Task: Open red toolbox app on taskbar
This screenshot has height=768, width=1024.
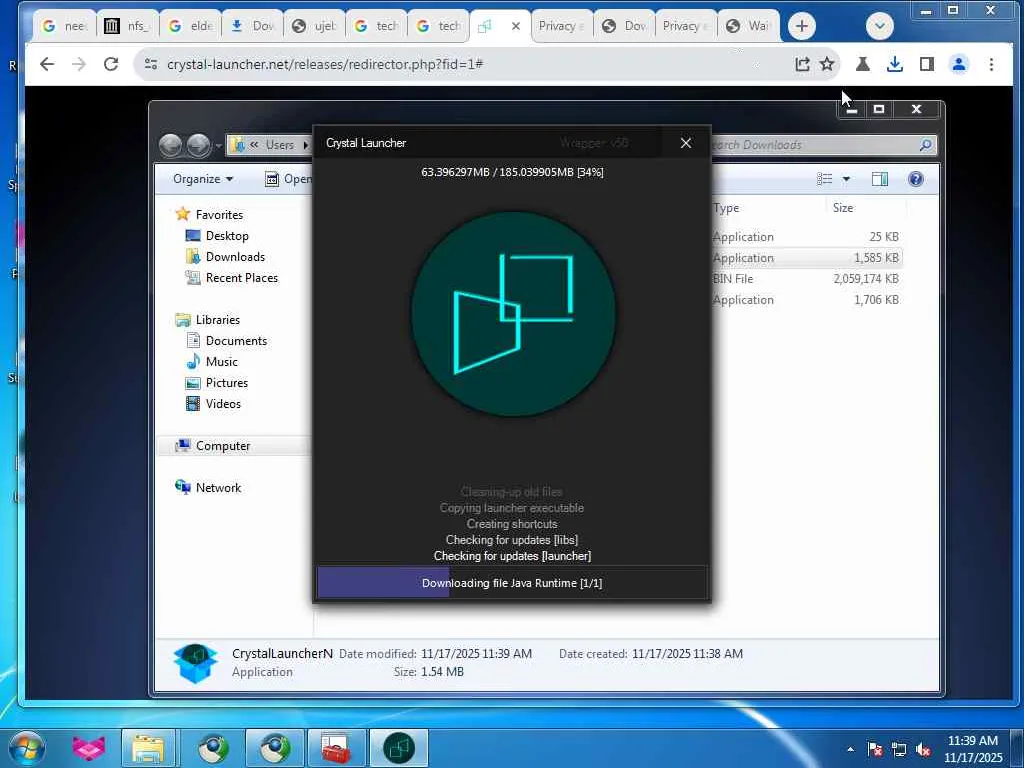Action: (336, 748)
